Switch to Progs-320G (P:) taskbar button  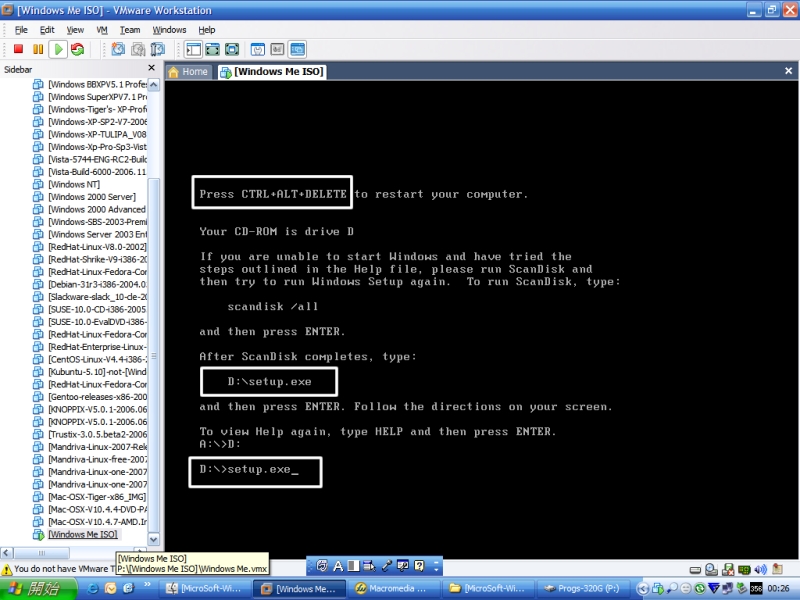(582, 589)
